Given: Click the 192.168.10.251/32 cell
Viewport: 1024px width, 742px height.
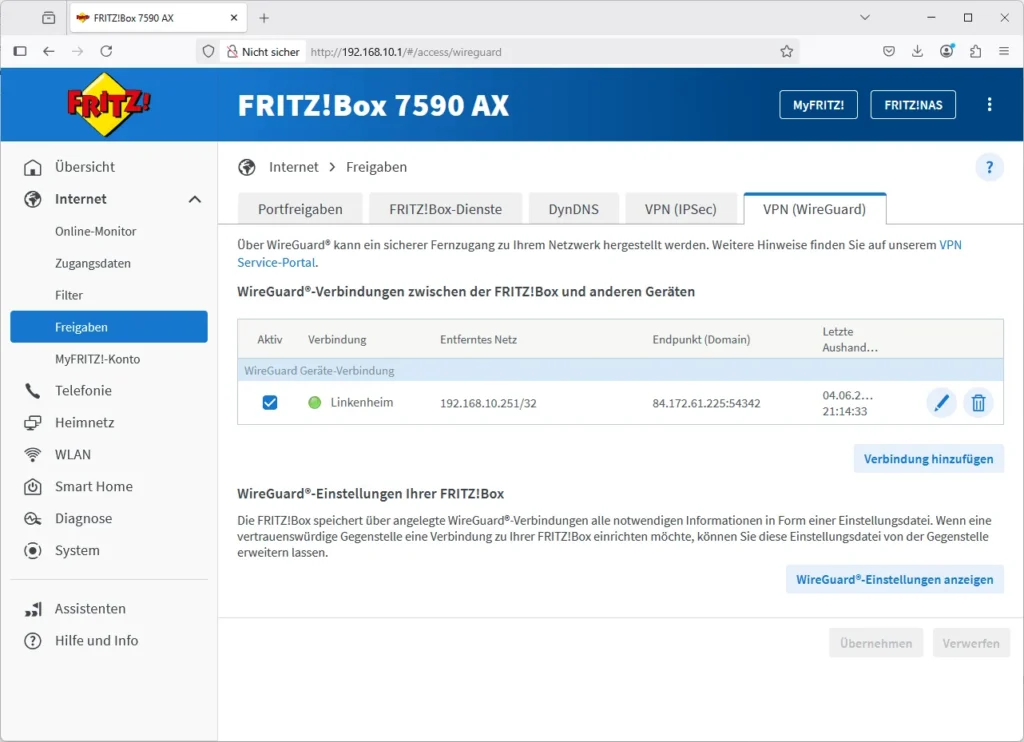Looking at the screenshot, I should pos(488,404).
